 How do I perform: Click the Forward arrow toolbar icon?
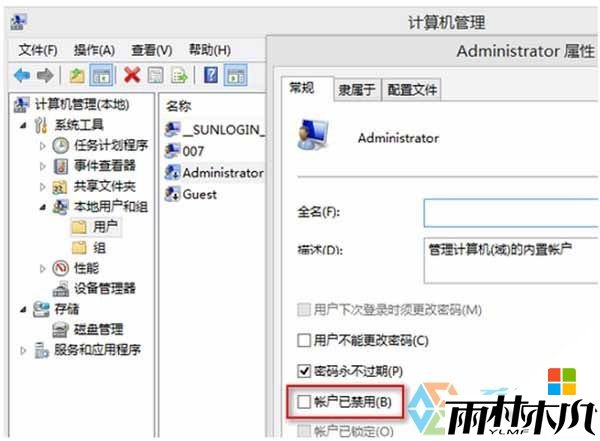[x=45, y=75]
